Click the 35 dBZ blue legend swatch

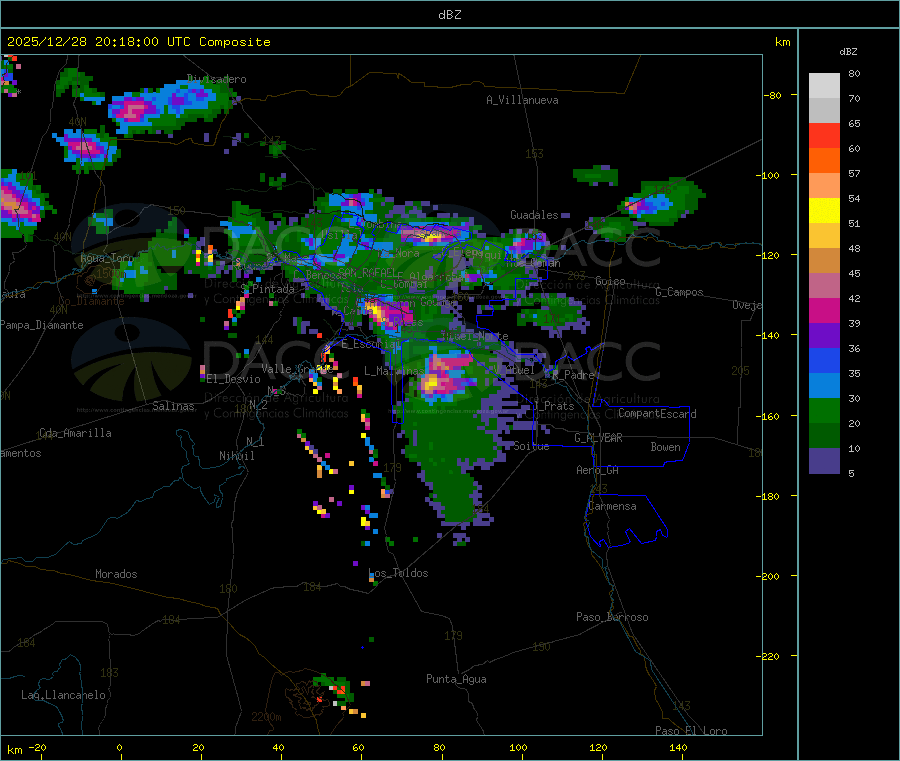[824, 360]
